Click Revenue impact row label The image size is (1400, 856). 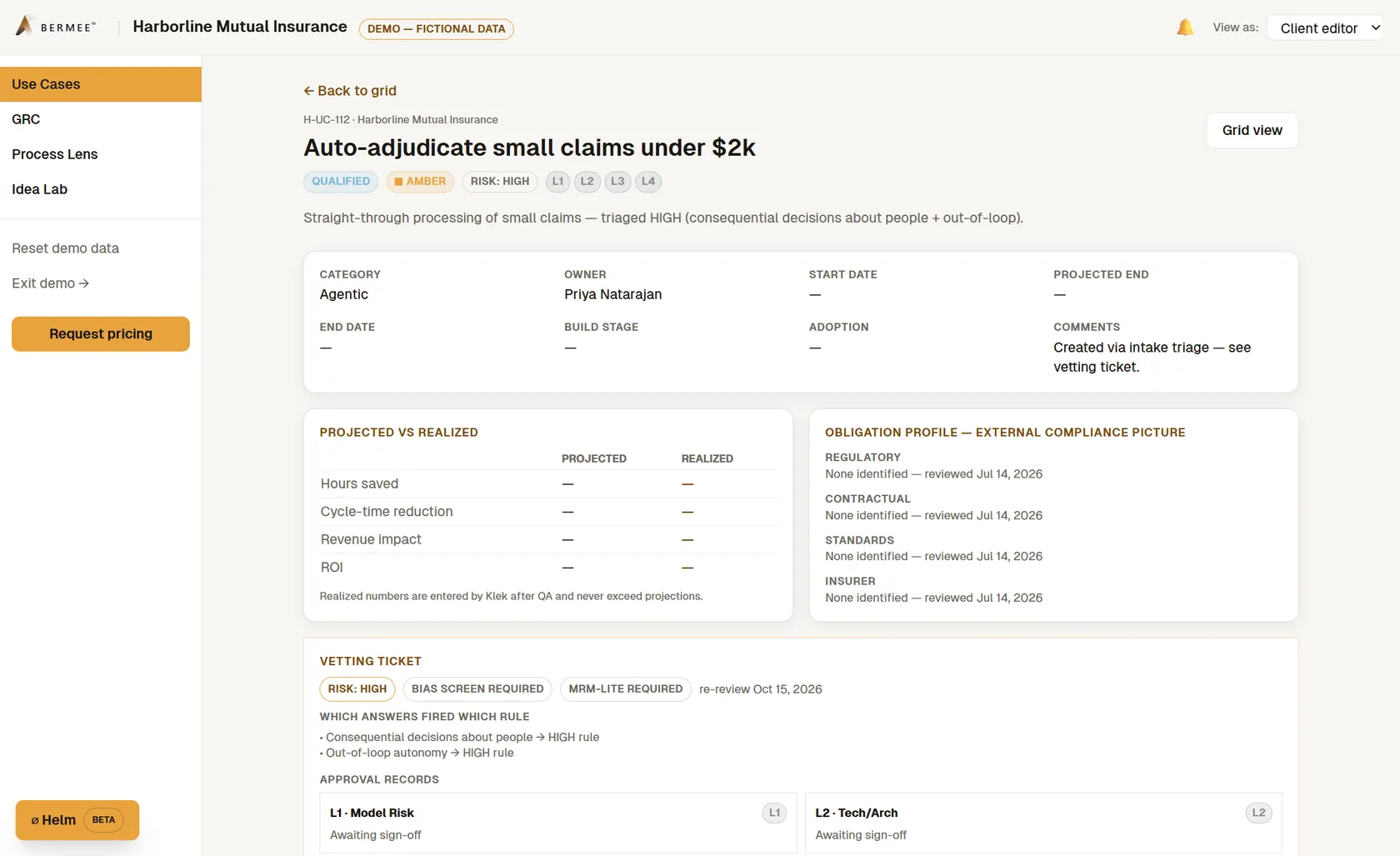point(371,540)
